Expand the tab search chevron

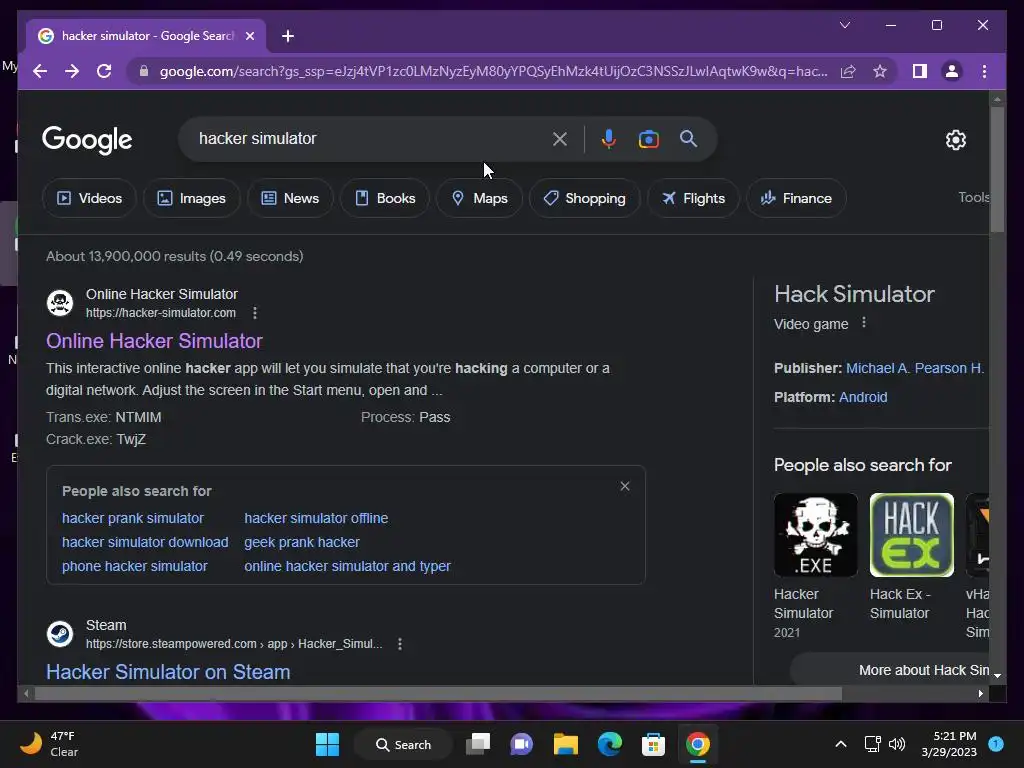tap(844, 25)
